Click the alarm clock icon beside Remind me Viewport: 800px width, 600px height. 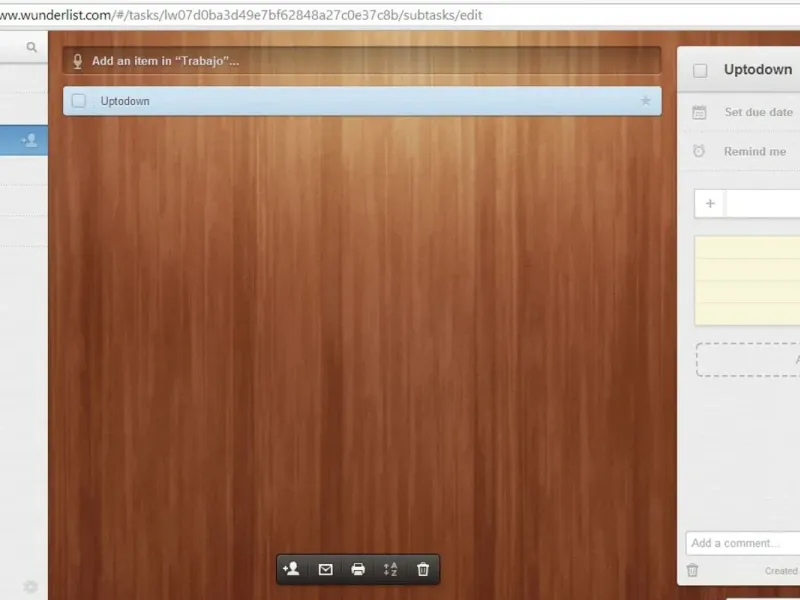[699, 151]
